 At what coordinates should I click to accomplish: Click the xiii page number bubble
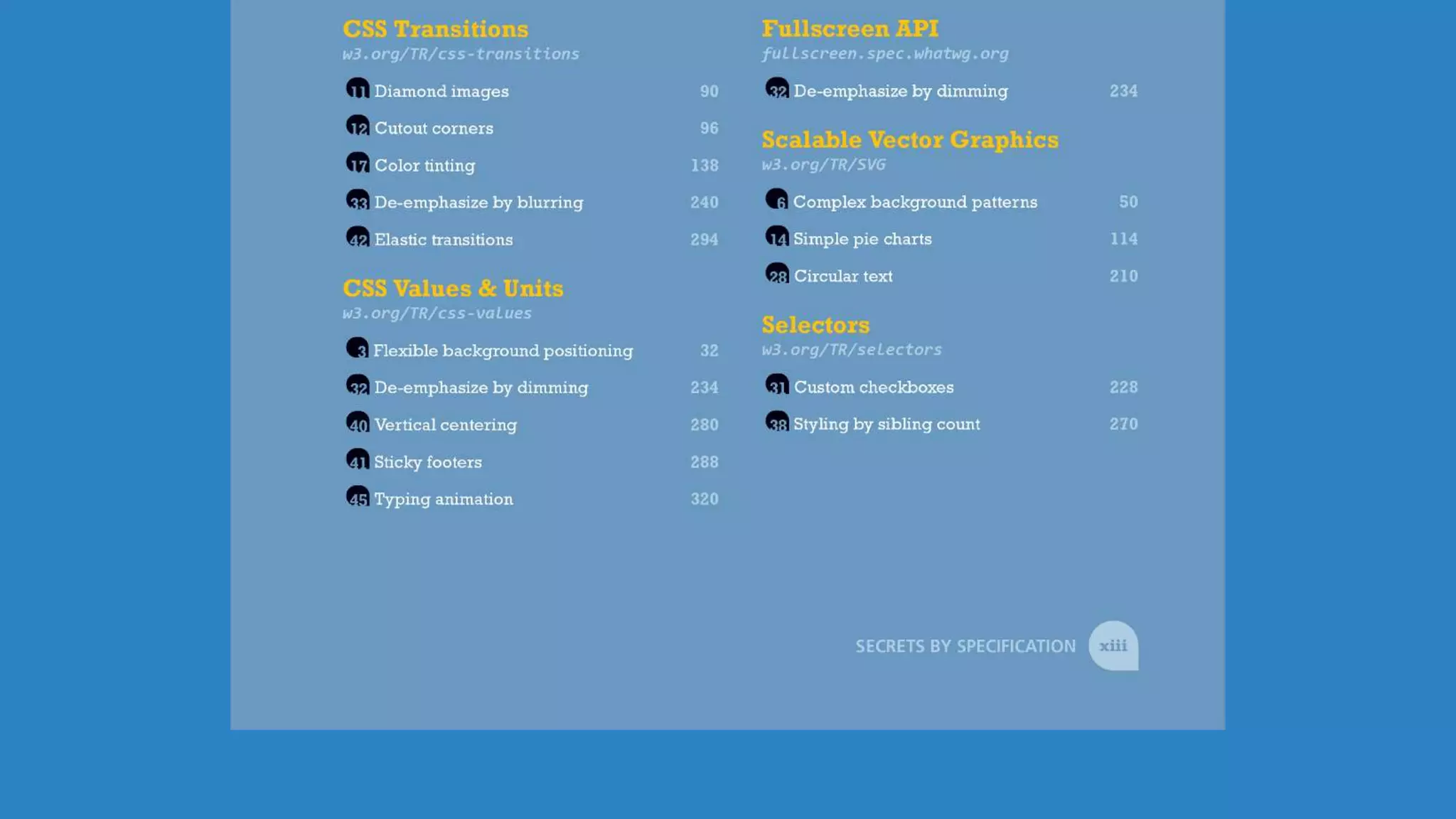pyautogui.click(x=1113, y=646)
